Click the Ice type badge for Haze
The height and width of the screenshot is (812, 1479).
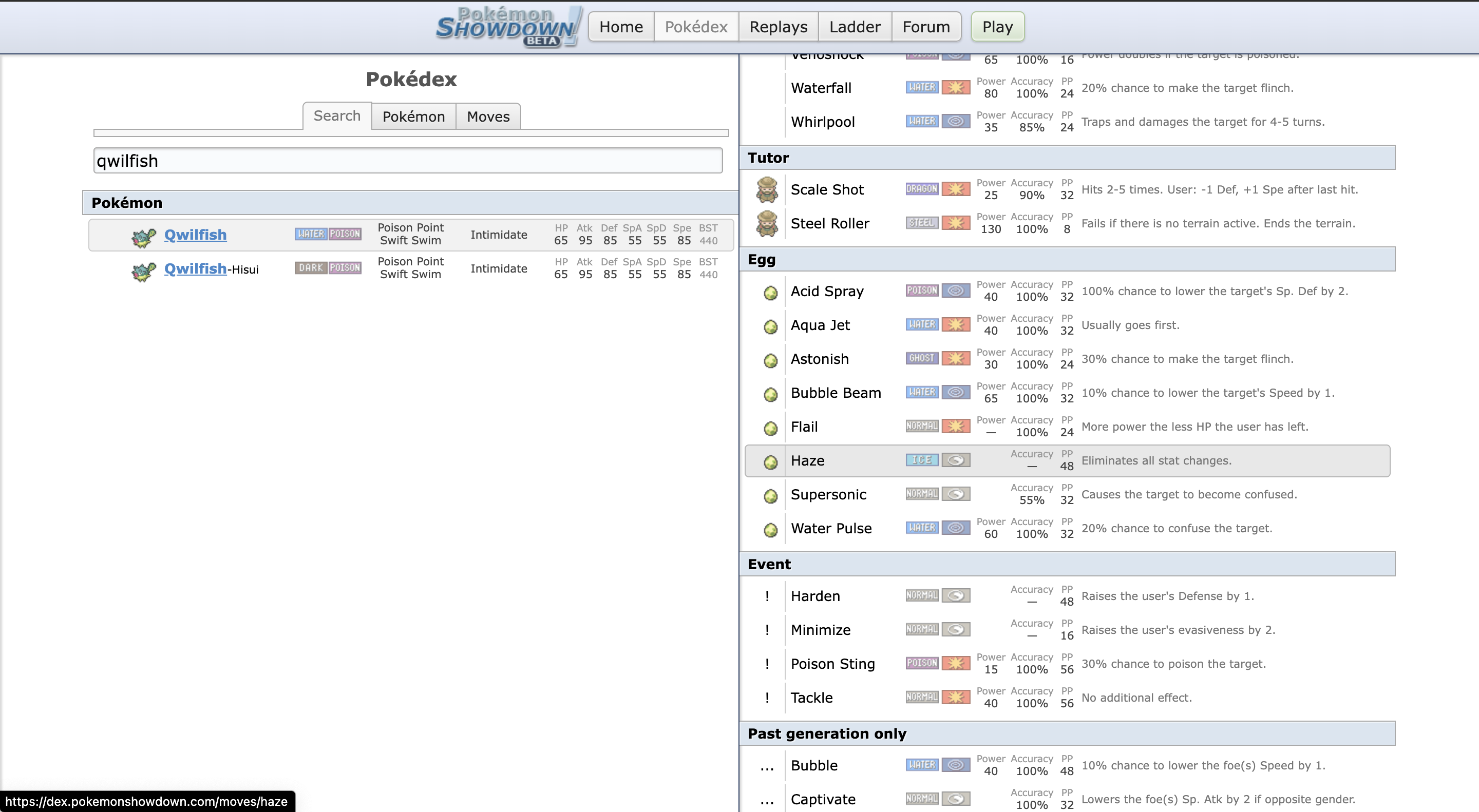pos(922,460)
